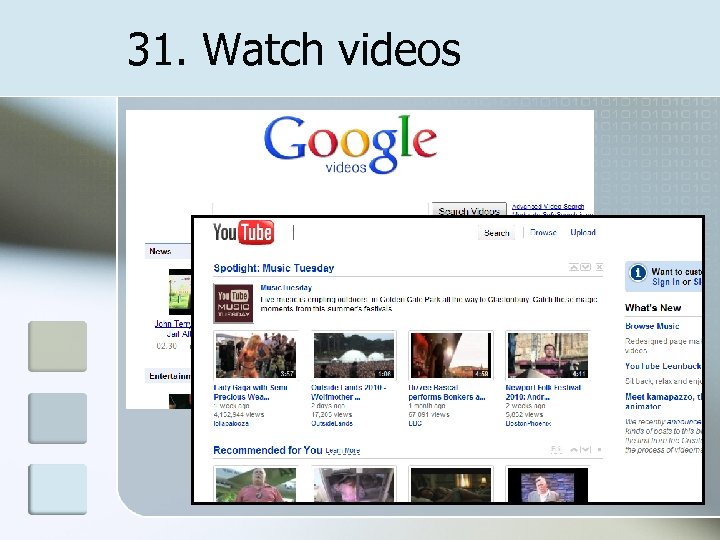Image resolution: width=720 pixels, height=540 pixels.
Task: Open the Browse Music link
Action: pos(652,326)
